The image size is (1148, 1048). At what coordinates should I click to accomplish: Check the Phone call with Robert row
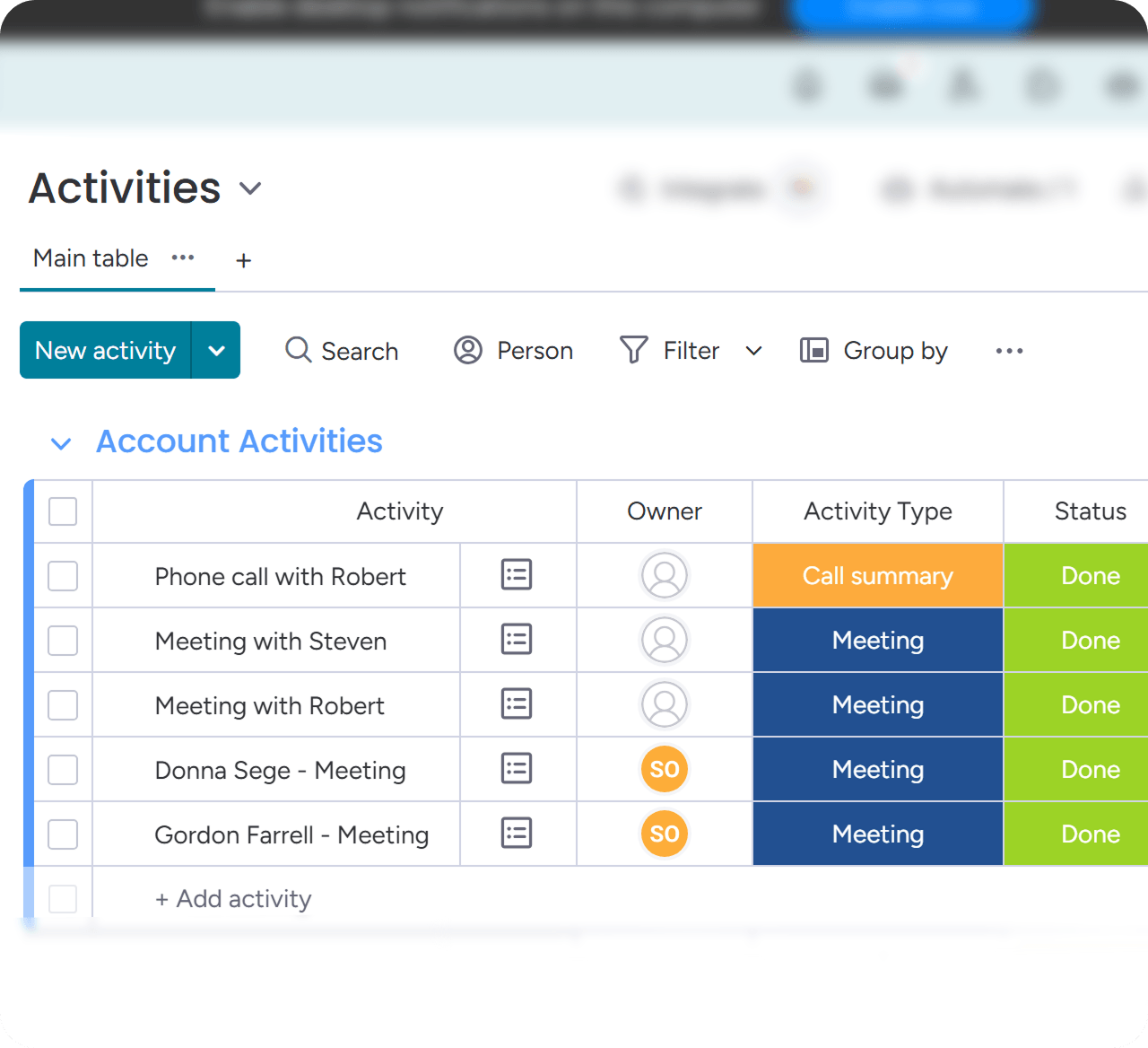[x=63, y=576]
